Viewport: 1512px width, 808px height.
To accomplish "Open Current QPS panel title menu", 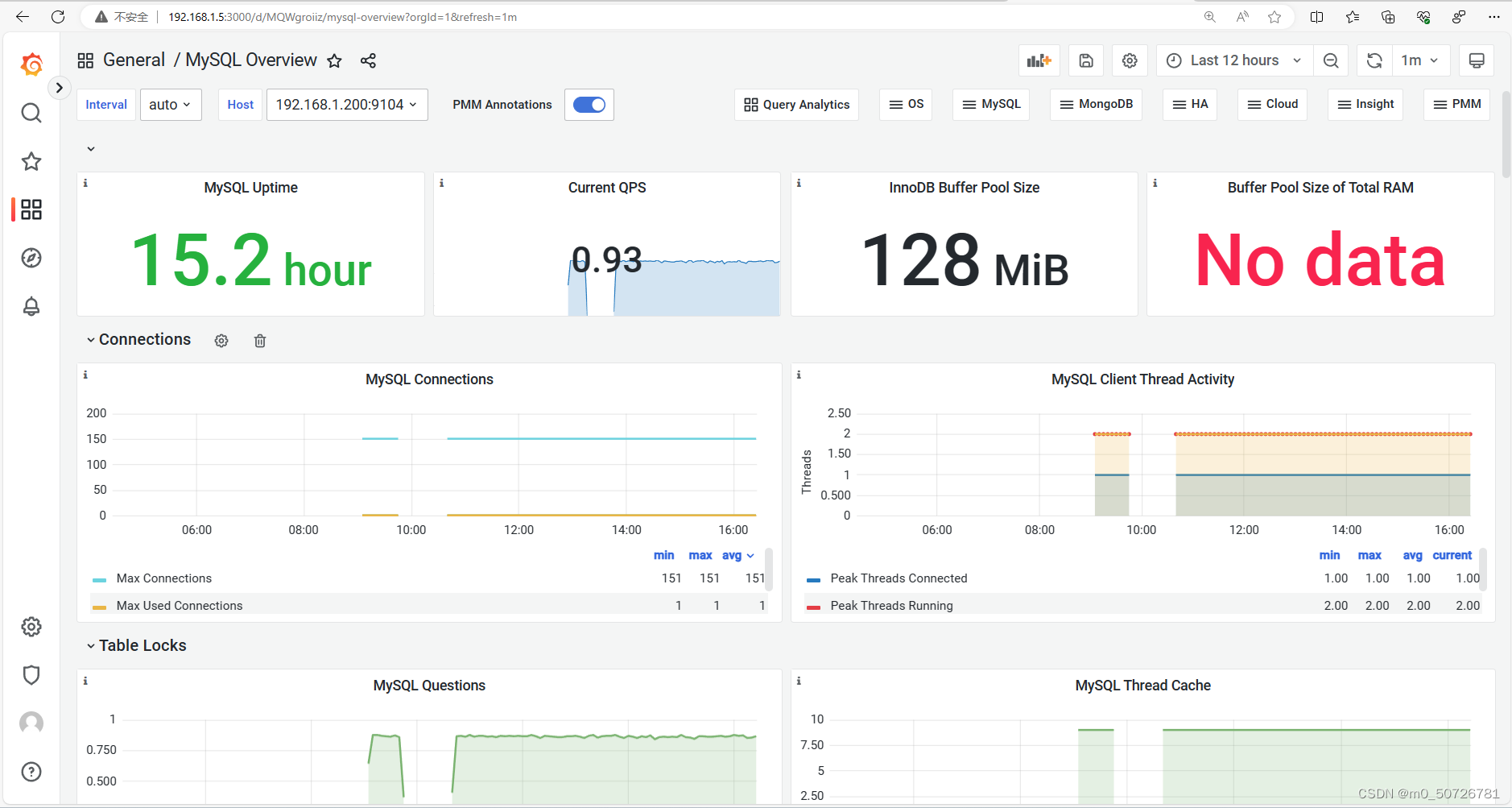I will 607,188.
